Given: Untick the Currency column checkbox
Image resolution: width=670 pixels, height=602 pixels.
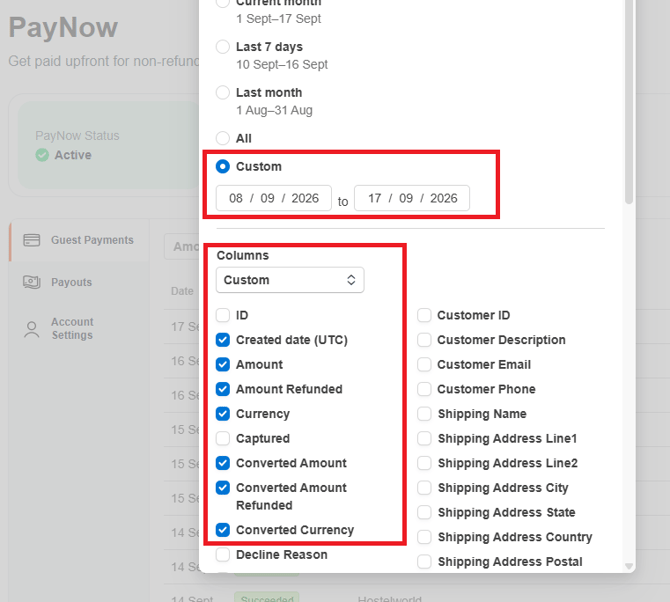Looking at the screenshot, I should tap(223, 414).
